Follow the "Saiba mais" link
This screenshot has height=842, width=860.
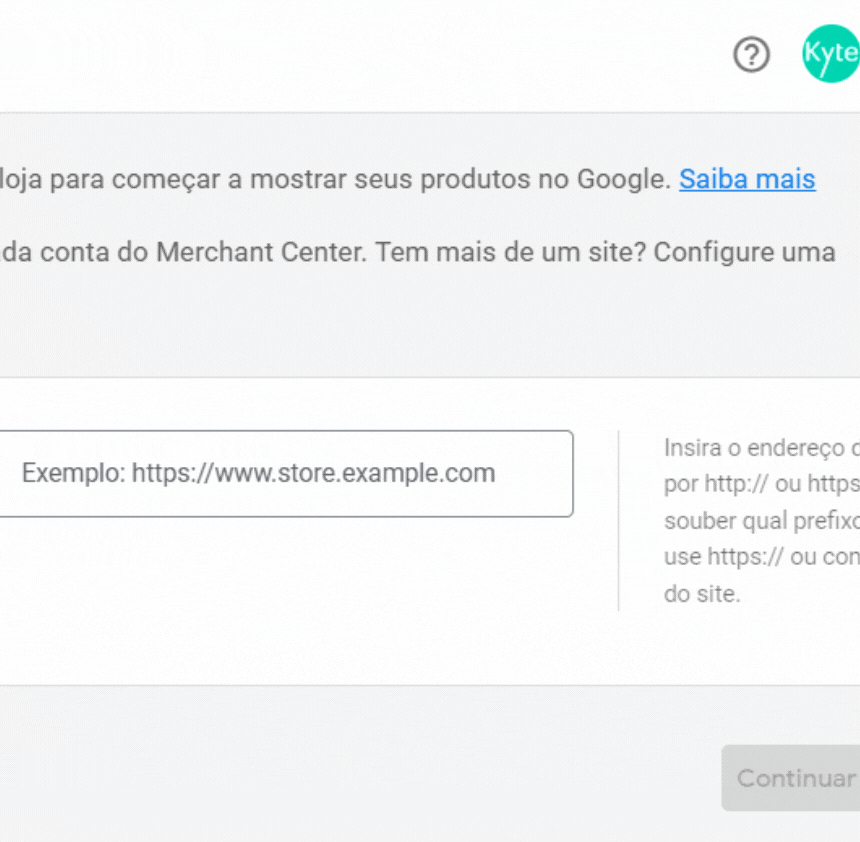747,179
